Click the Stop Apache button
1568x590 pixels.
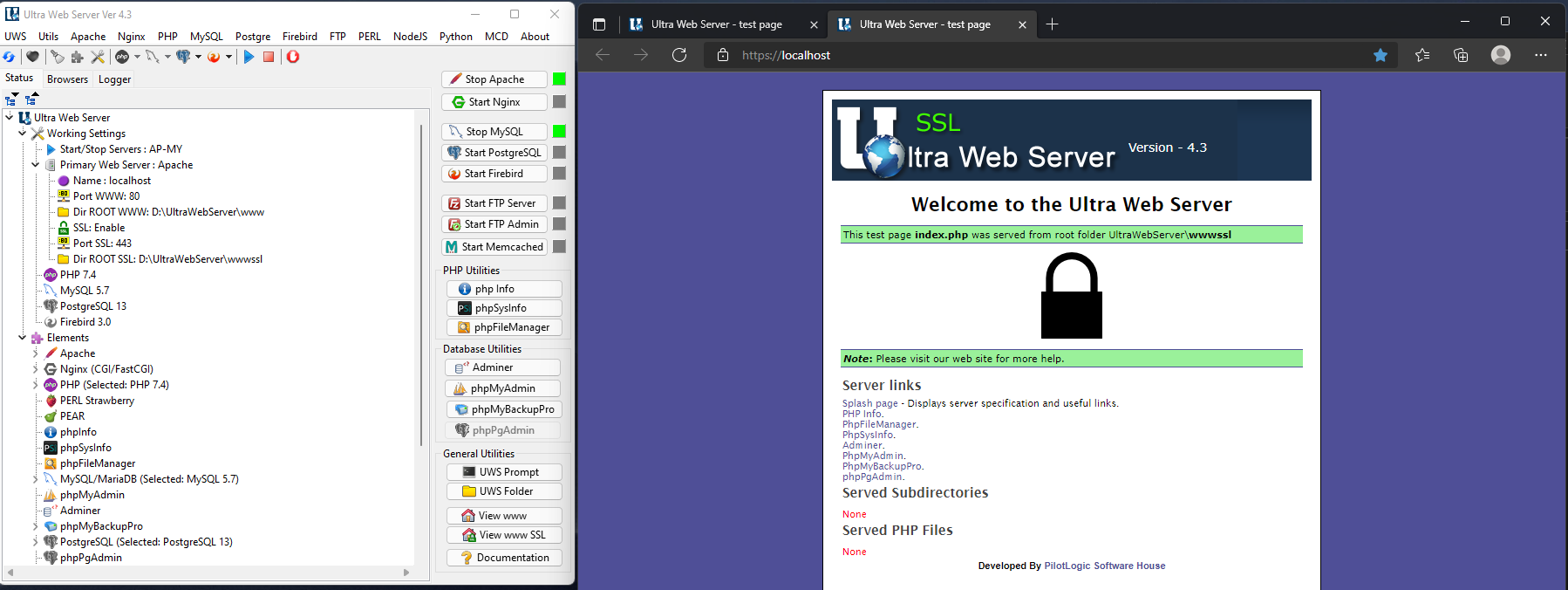coord(494,79)
